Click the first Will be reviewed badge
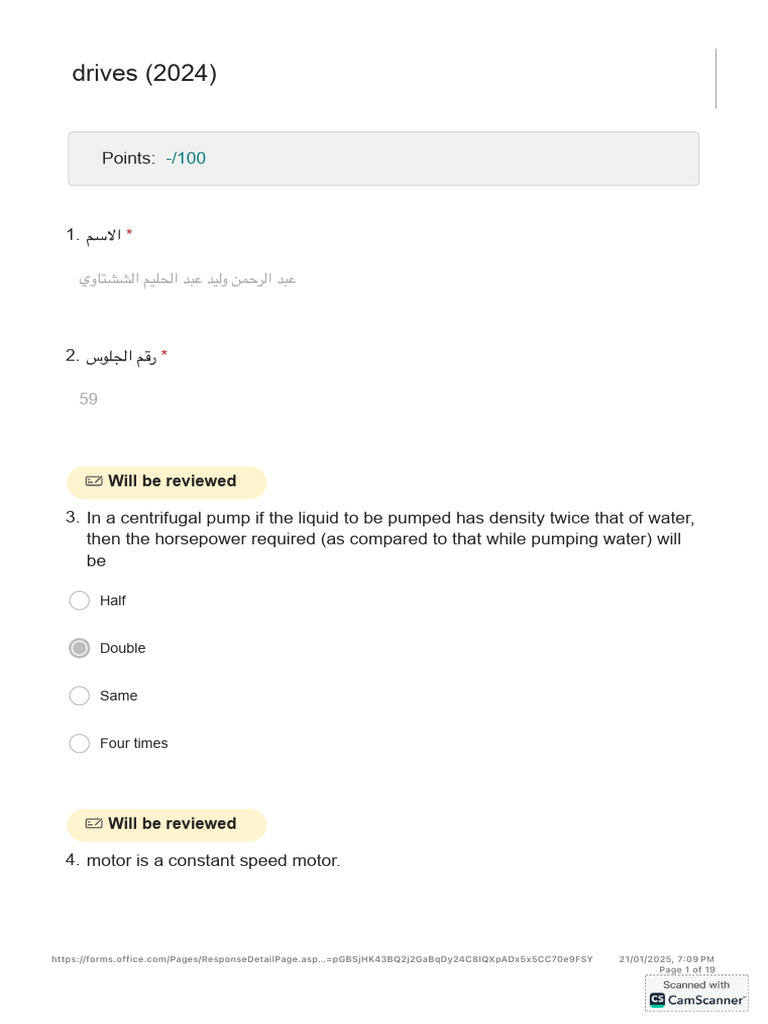Viewport: 768px width, 1024px height. tap(167, 482)
